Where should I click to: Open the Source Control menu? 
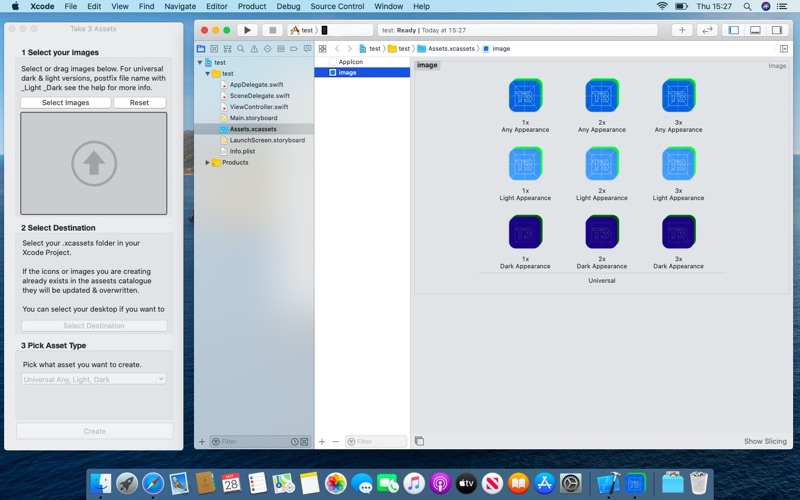tap(337, 6)
